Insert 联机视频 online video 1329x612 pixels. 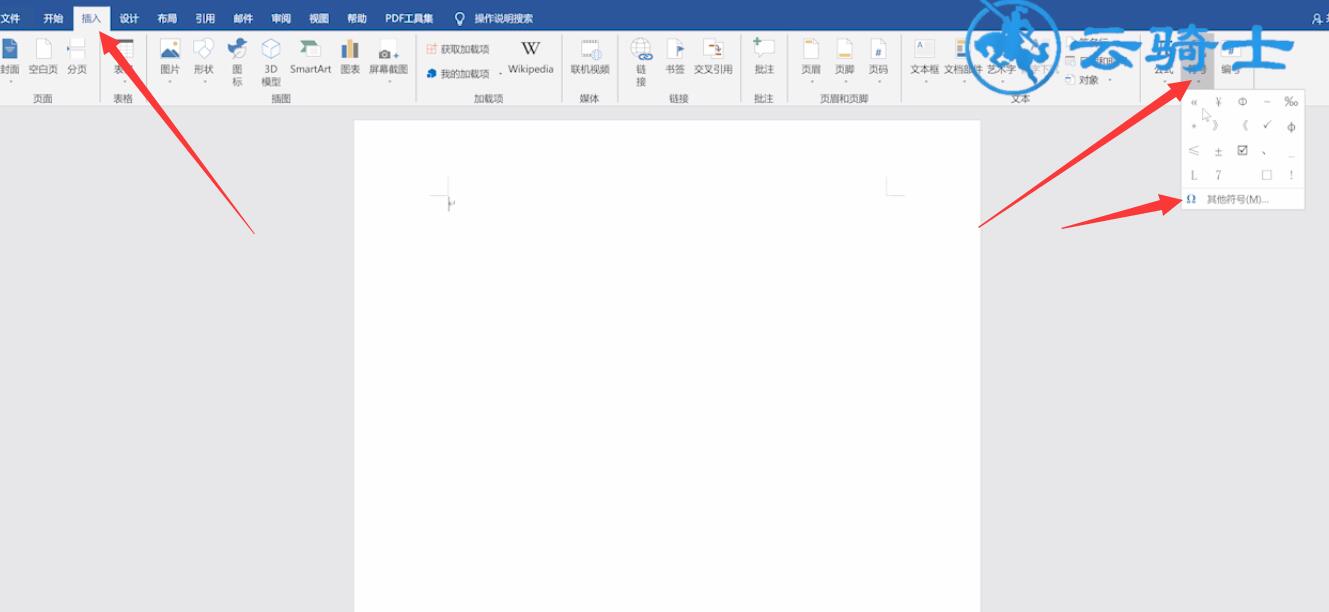coord(590,57)
